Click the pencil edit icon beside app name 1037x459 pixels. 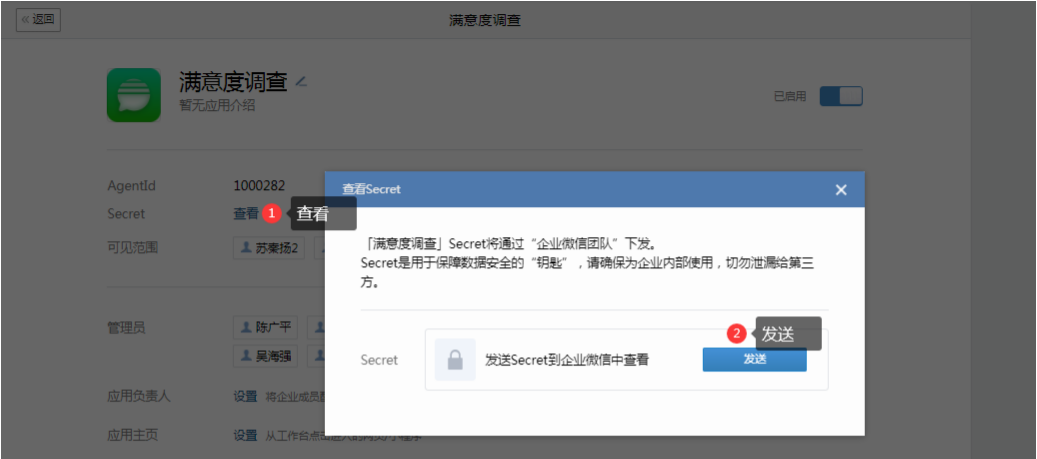[301, 81]
